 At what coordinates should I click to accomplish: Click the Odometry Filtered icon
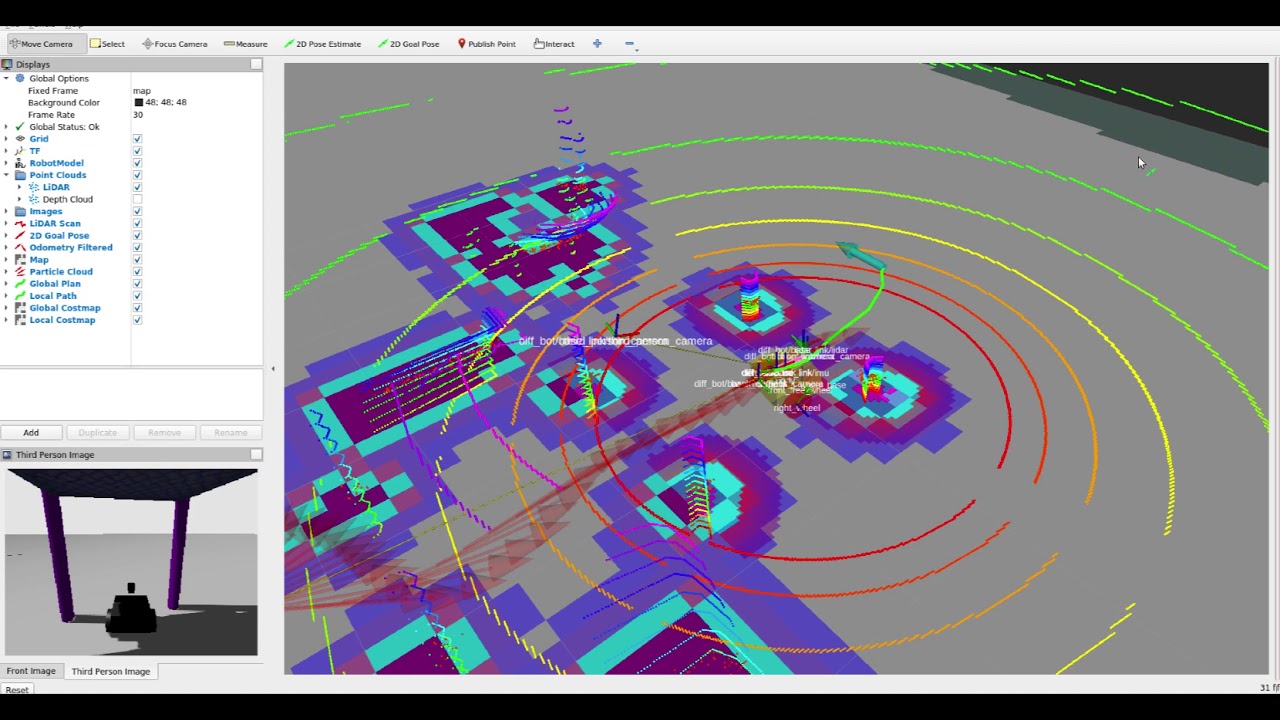pos(20,247)
